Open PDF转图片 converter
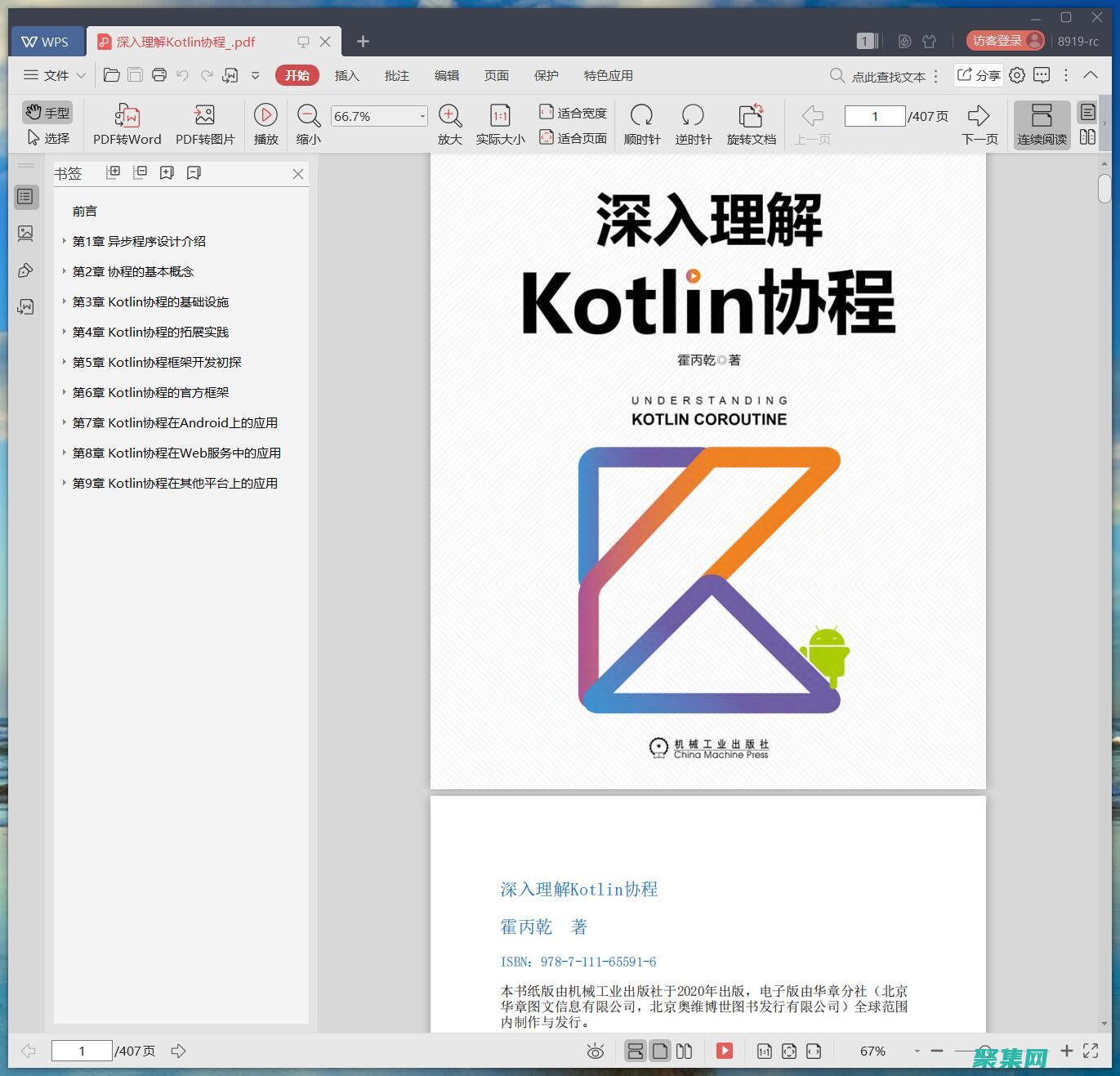Image resolution: width=1120 pixels, height=1076 pixels. point(203,123)
